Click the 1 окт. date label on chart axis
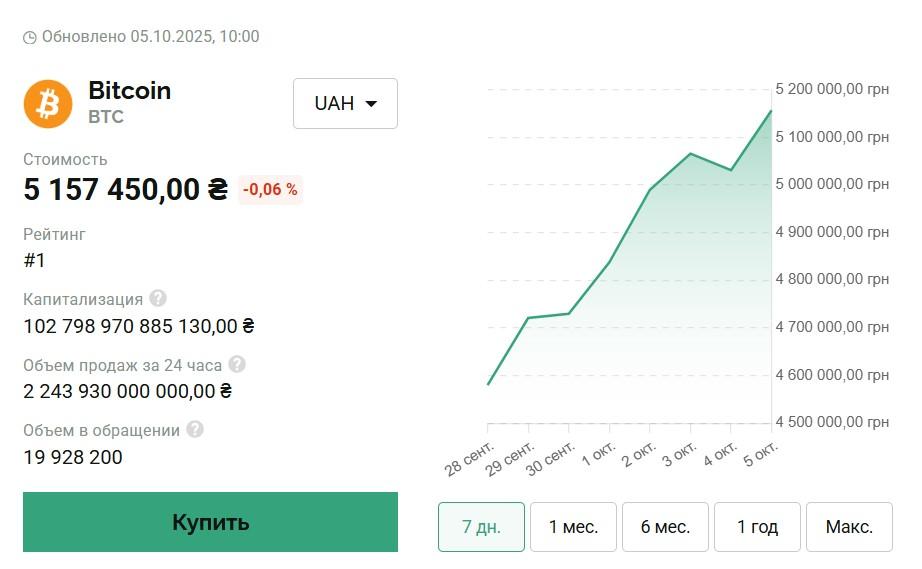 599,454
